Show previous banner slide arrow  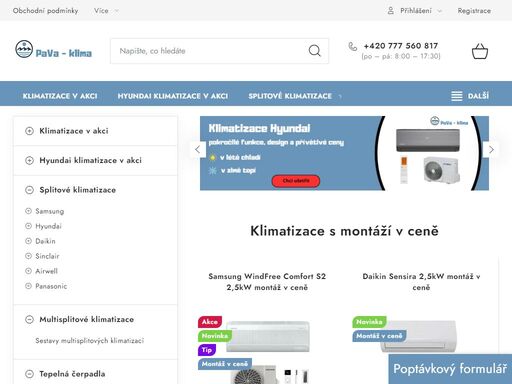coord(198,150)
